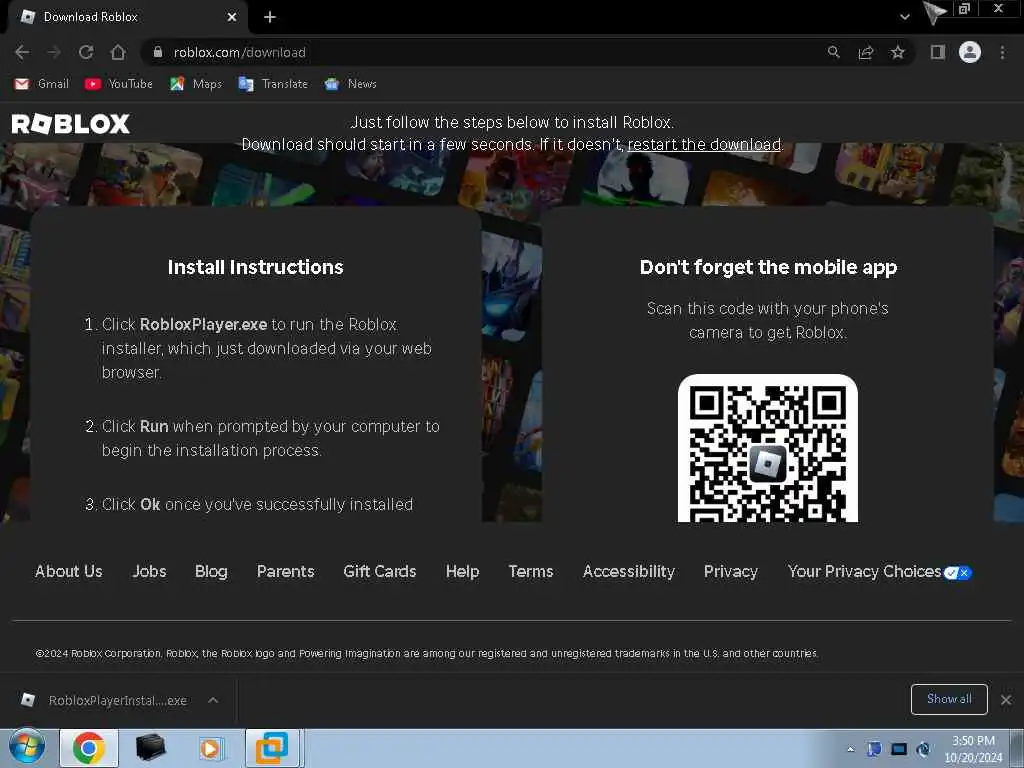Screen dimensions: 1024x768
Task: Close the downloads bar
Action: click(x=1006, y=700)
